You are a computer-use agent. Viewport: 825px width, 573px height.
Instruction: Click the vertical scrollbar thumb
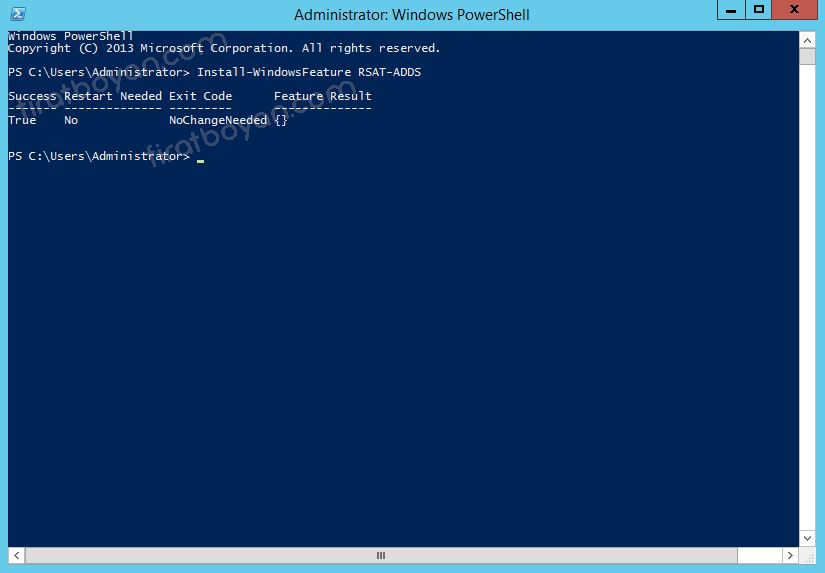[807, 56]
